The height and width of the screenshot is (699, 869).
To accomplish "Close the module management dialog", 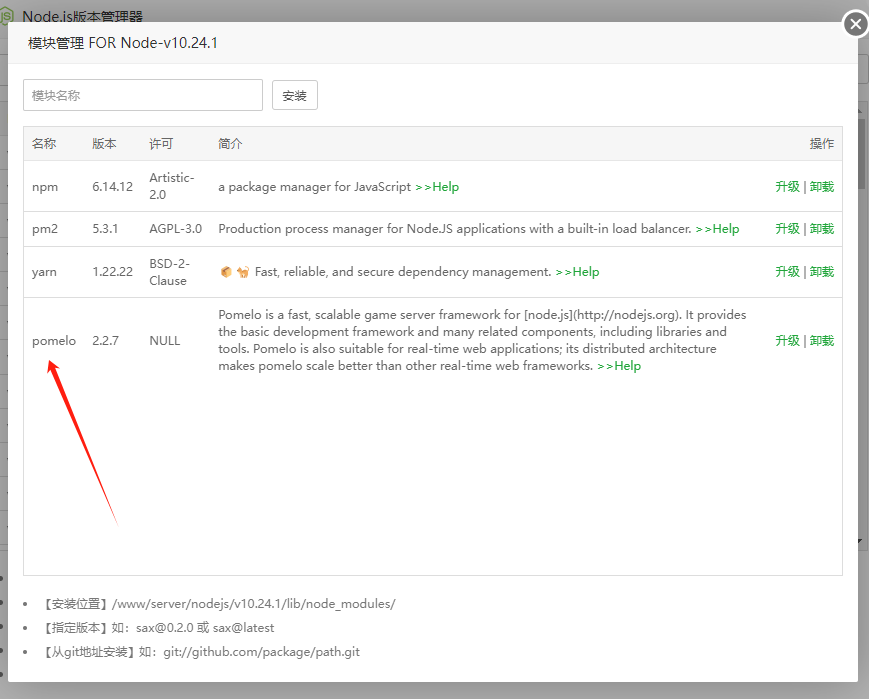I will coord(856,24).
